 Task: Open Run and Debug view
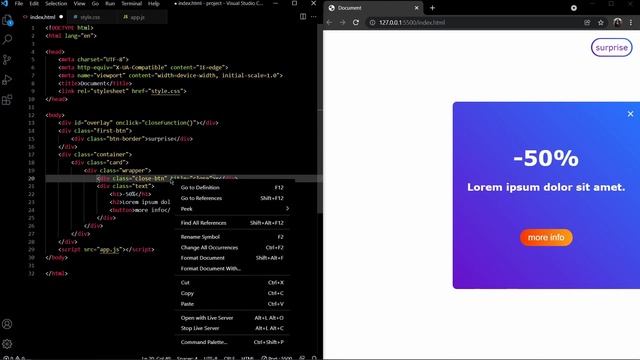(7, 80)
